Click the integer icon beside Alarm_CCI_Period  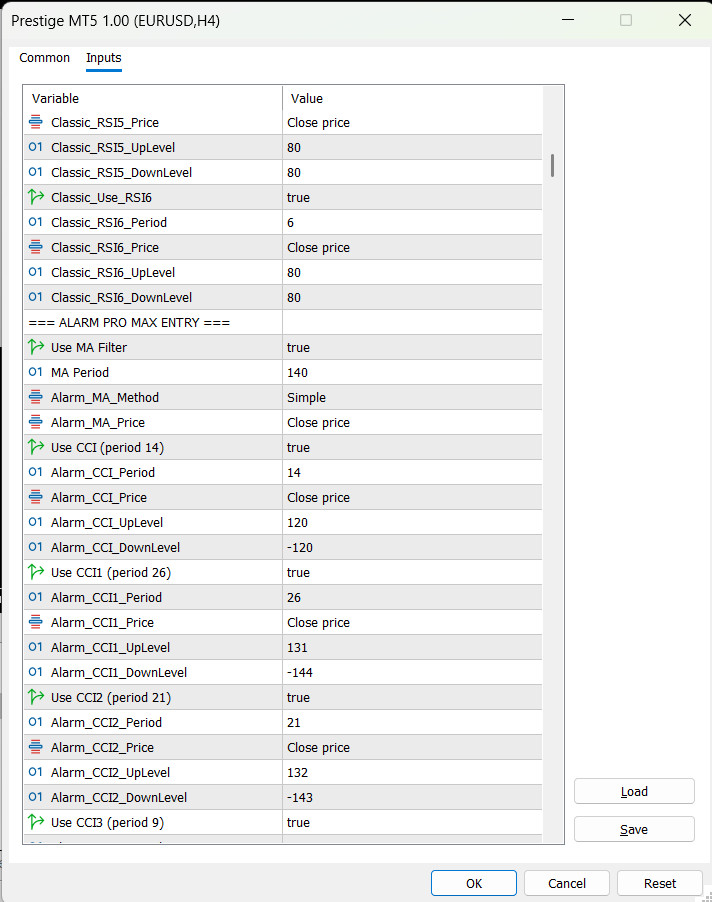coord(36,472)
